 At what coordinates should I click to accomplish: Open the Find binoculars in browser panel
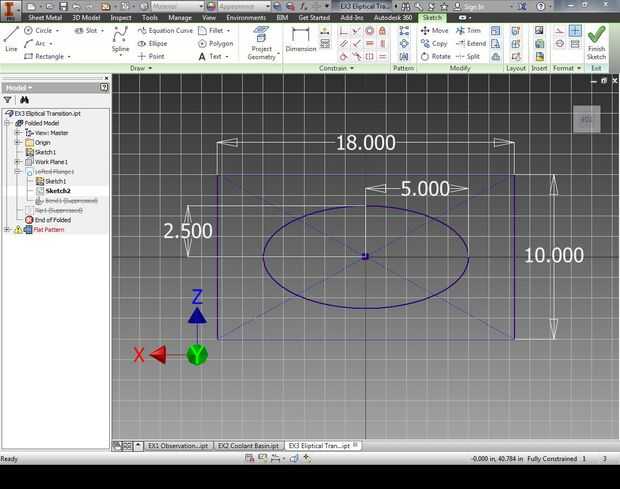pos(24,100)
